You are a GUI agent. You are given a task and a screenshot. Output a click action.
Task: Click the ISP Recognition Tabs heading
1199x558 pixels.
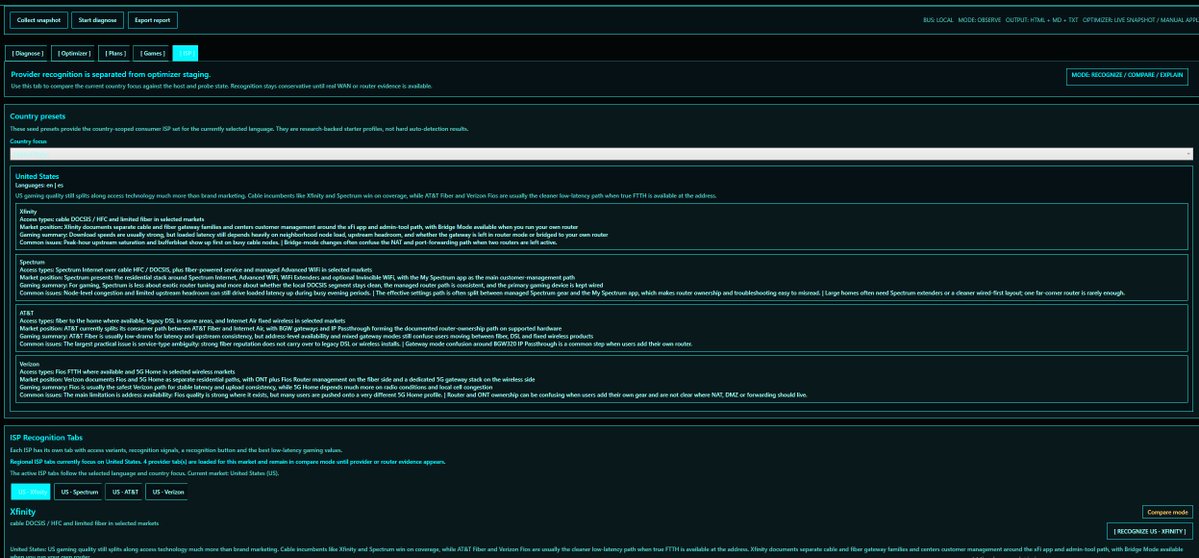(x=46, y=438)
